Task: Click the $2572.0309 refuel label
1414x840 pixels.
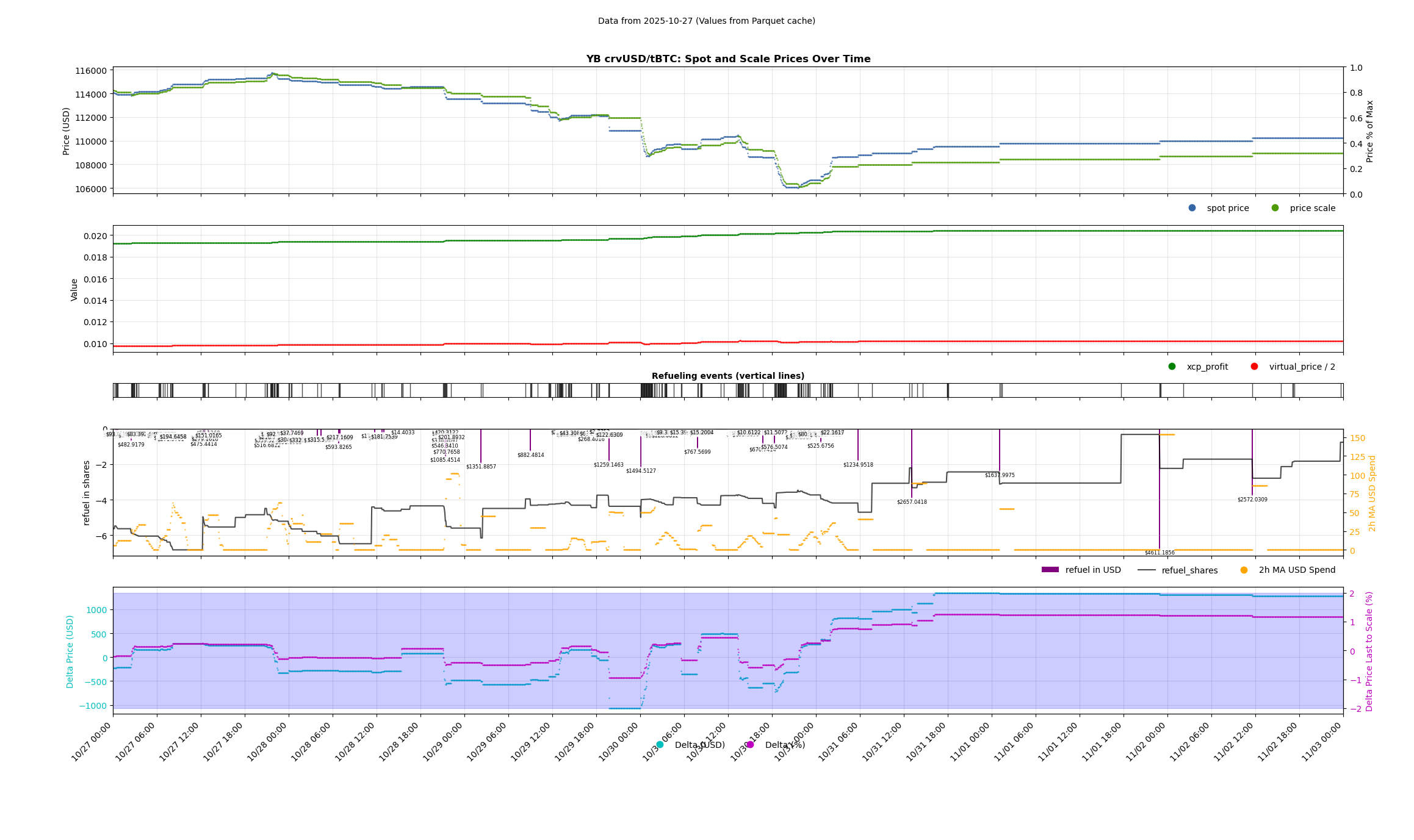Action: [1252, 500]
